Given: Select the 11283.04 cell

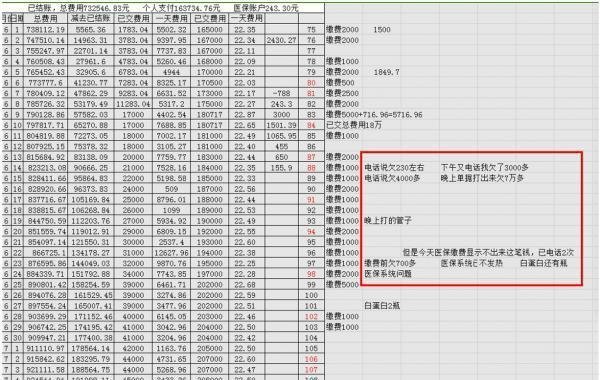Looking at the screenshot, I should [x=133, y=104].
